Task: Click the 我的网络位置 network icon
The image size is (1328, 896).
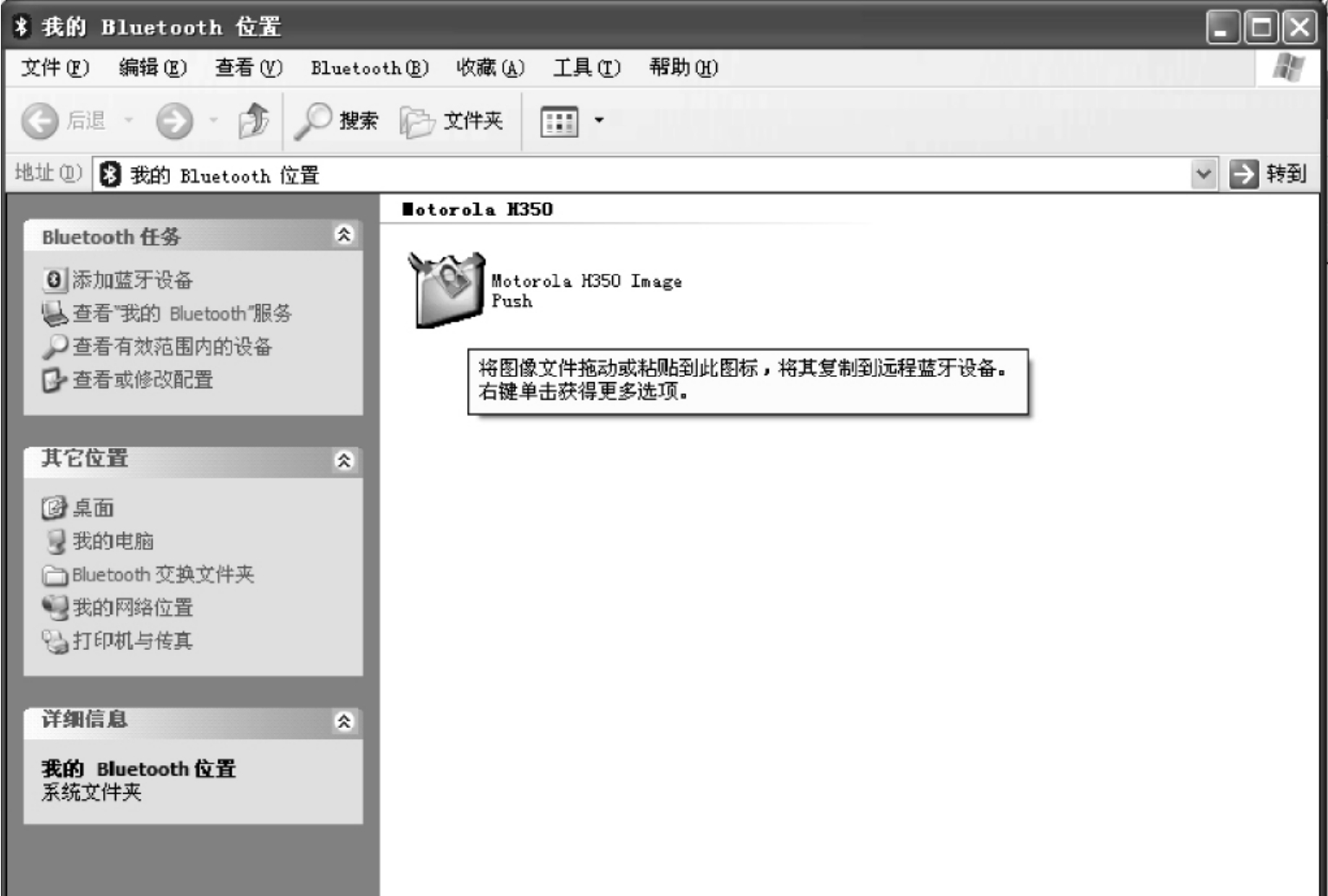Action: [x=55, y=607]
